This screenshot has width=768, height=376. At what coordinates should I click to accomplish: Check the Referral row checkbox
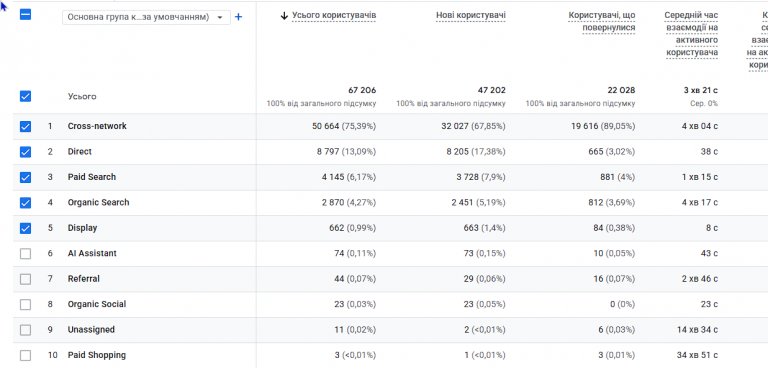[x=25, y=279]
